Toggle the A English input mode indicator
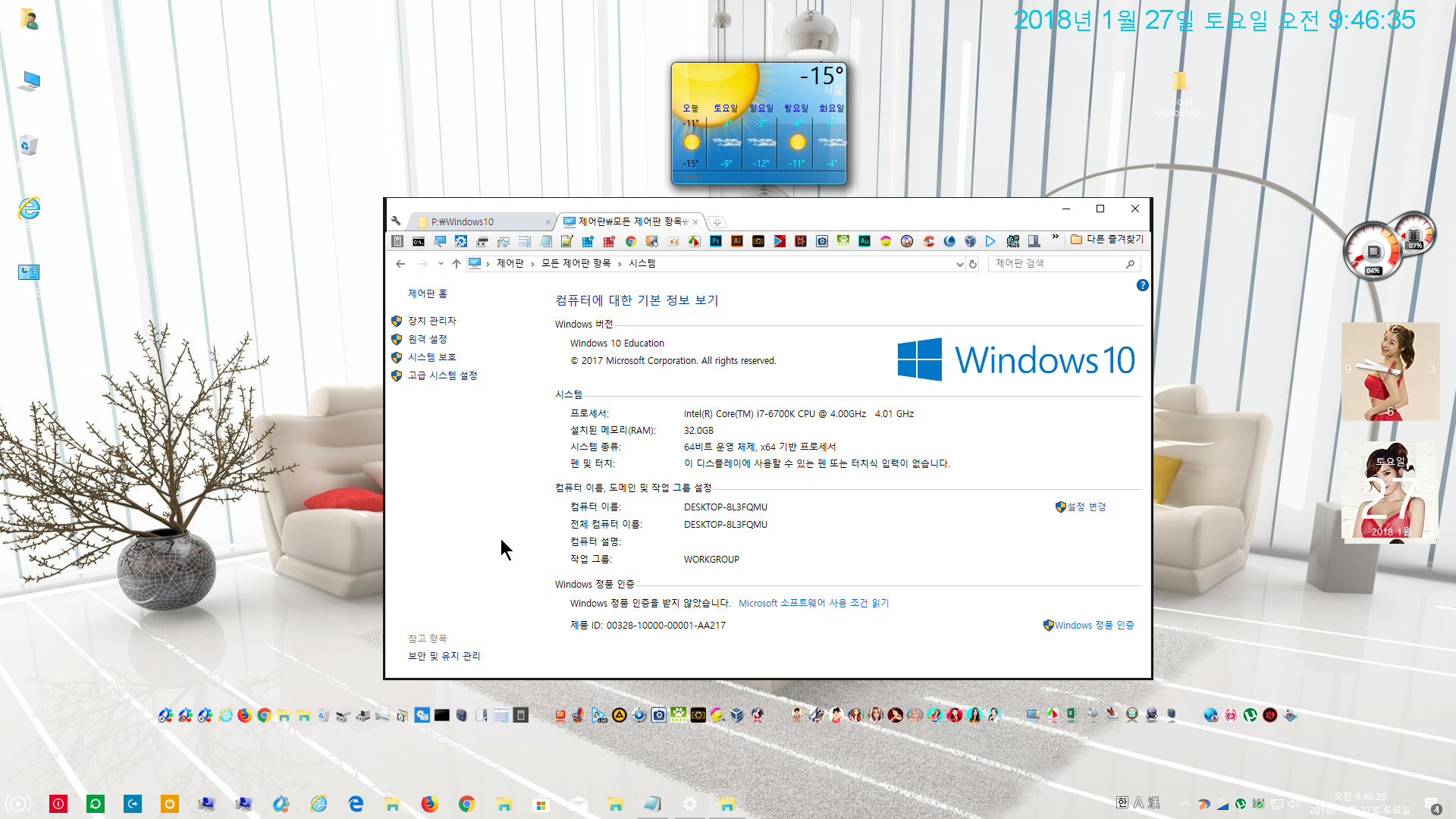 tap(1138, 802)
